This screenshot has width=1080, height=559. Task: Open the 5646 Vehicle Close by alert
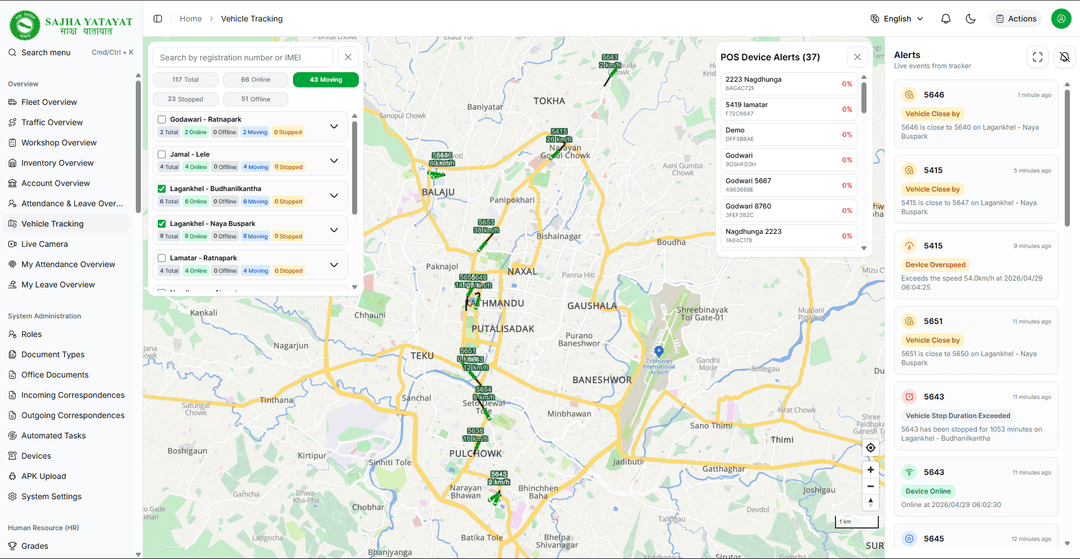(x=975, y=113)
